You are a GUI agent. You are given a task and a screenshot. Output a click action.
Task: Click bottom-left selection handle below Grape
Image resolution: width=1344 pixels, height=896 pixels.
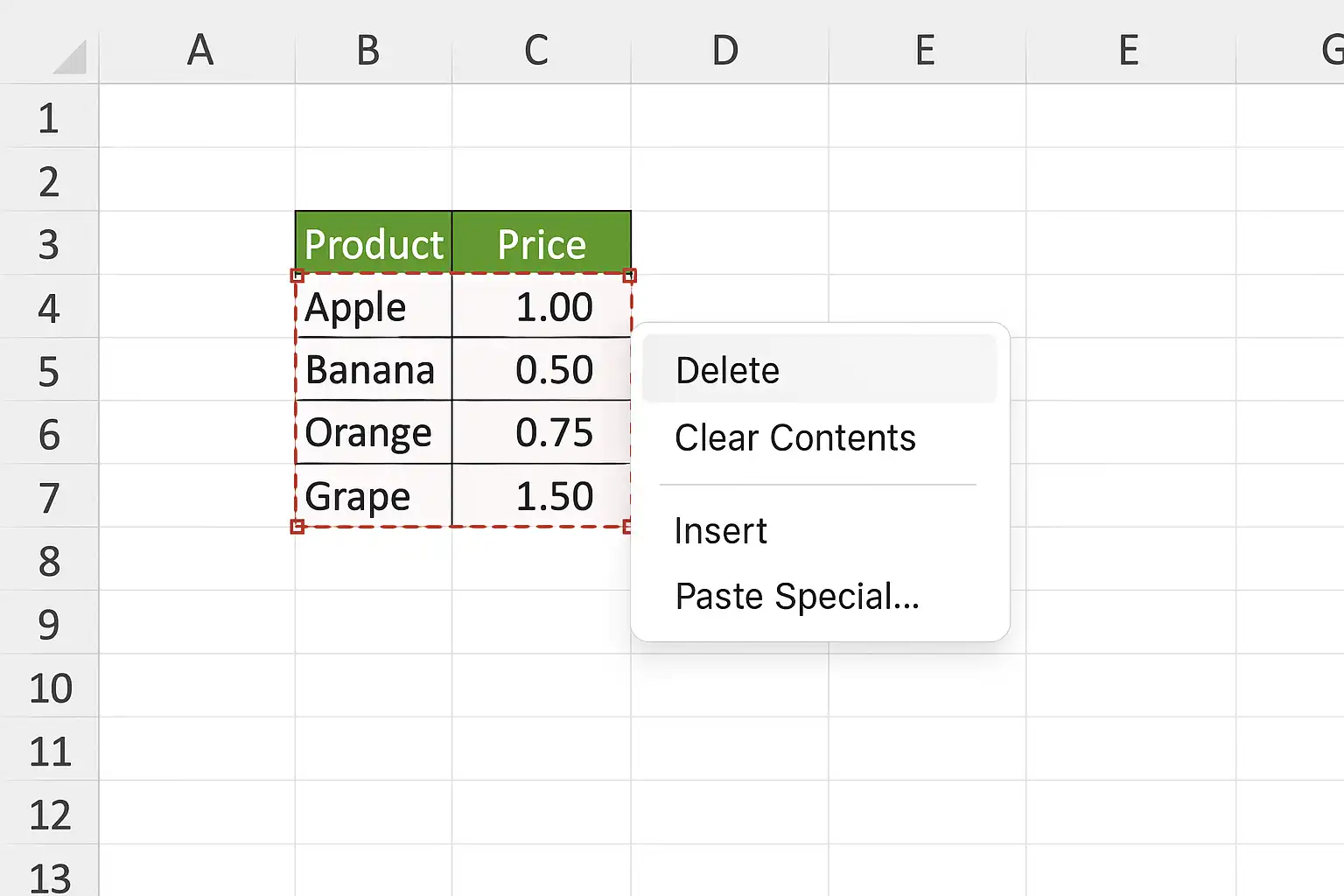click(297, 527)
